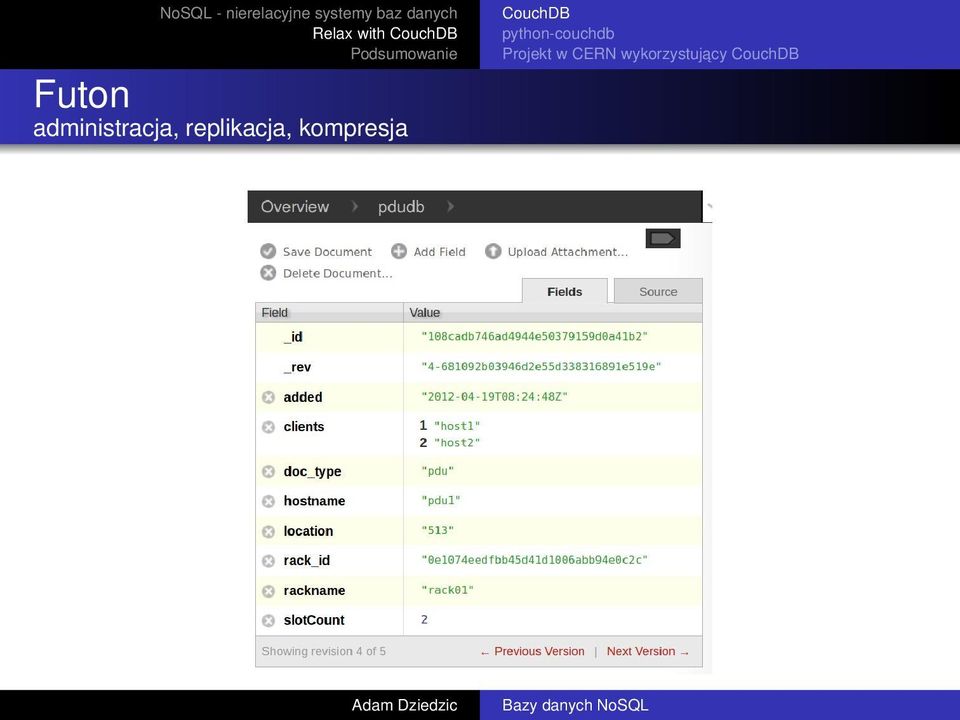
Task: Open pdudb in the breadcrumb
Action: (401, 207)
